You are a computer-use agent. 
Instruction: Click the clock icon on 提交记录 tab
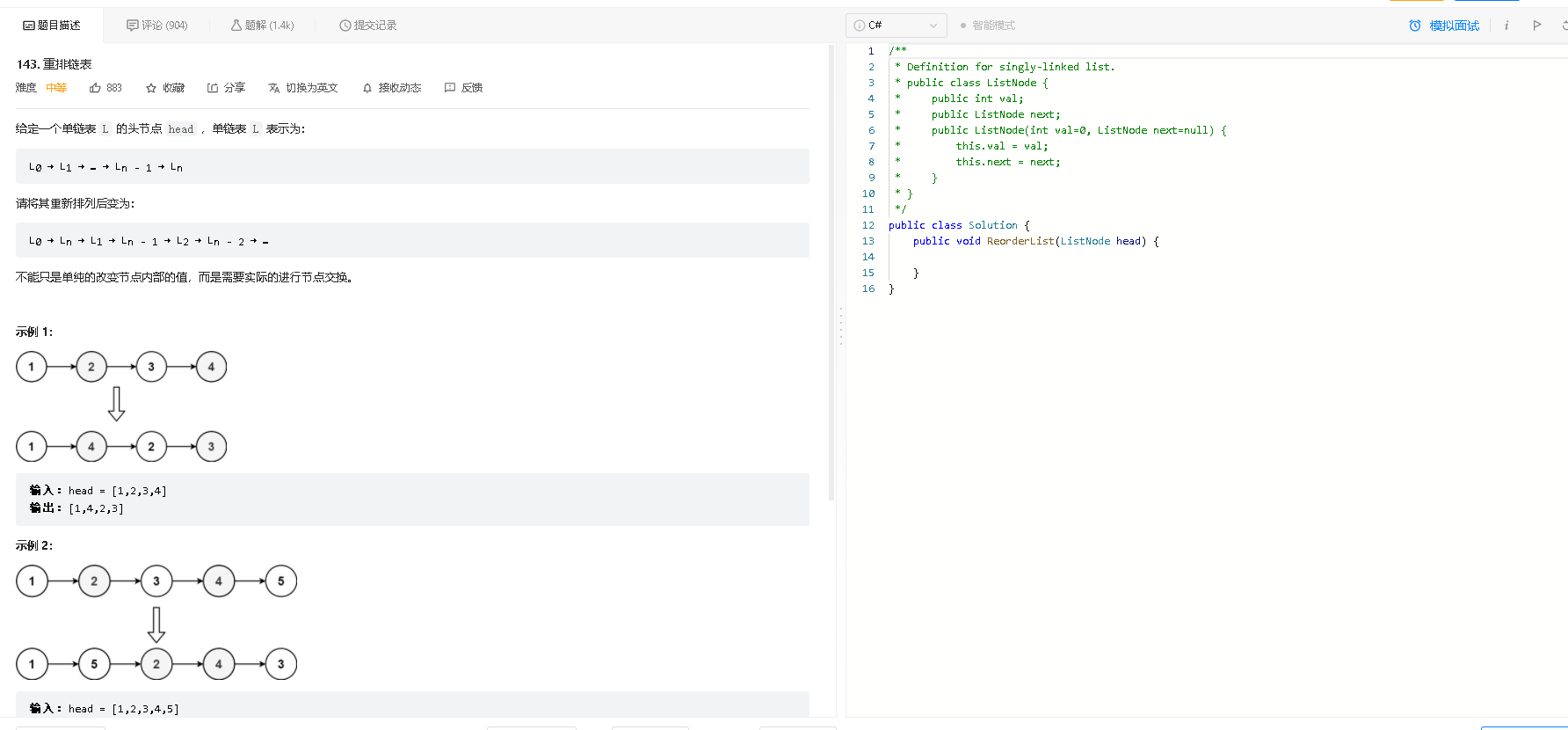tap(345, 26)
